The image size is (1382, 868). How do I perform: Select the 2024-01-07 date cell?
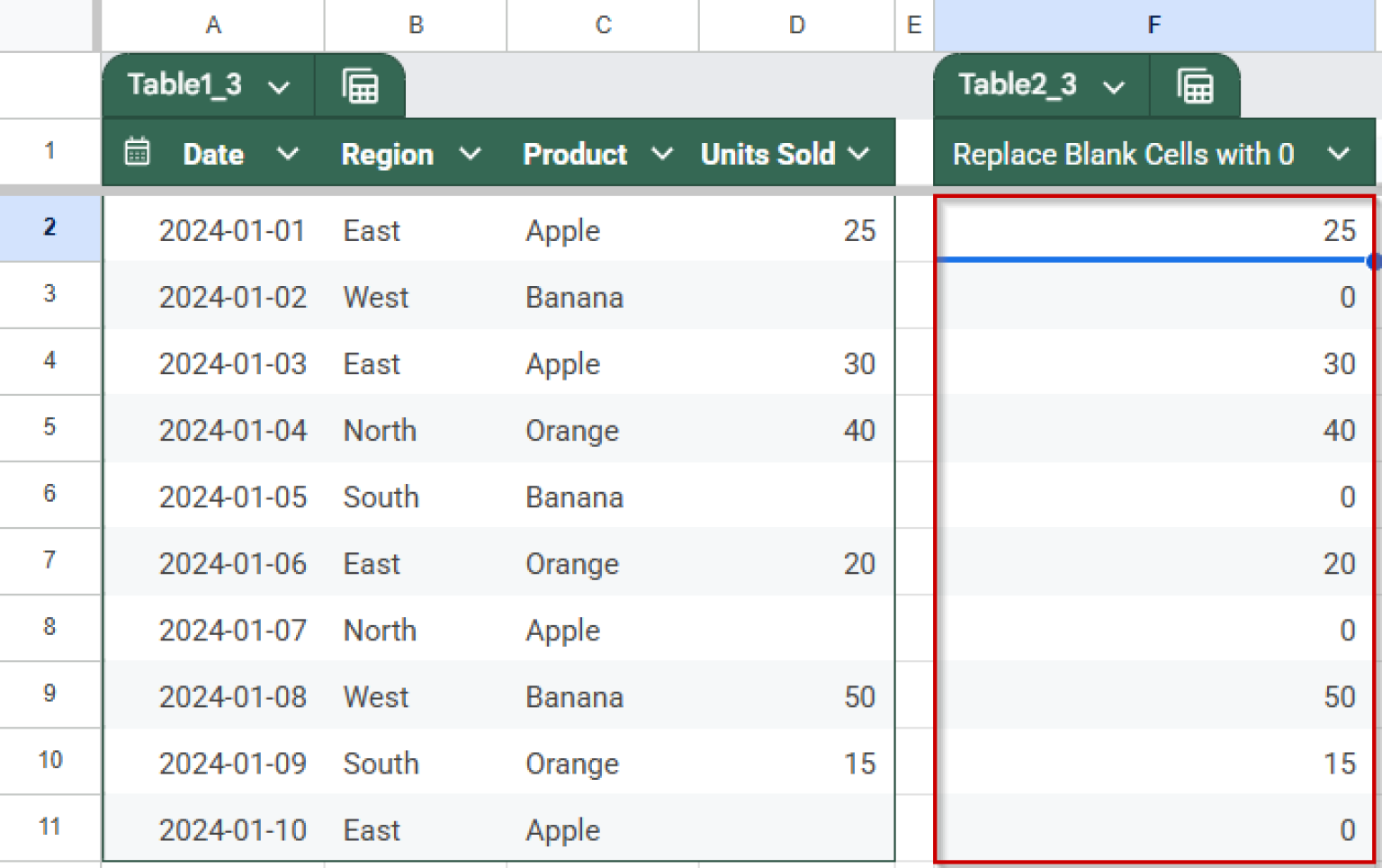click(233, 630)
